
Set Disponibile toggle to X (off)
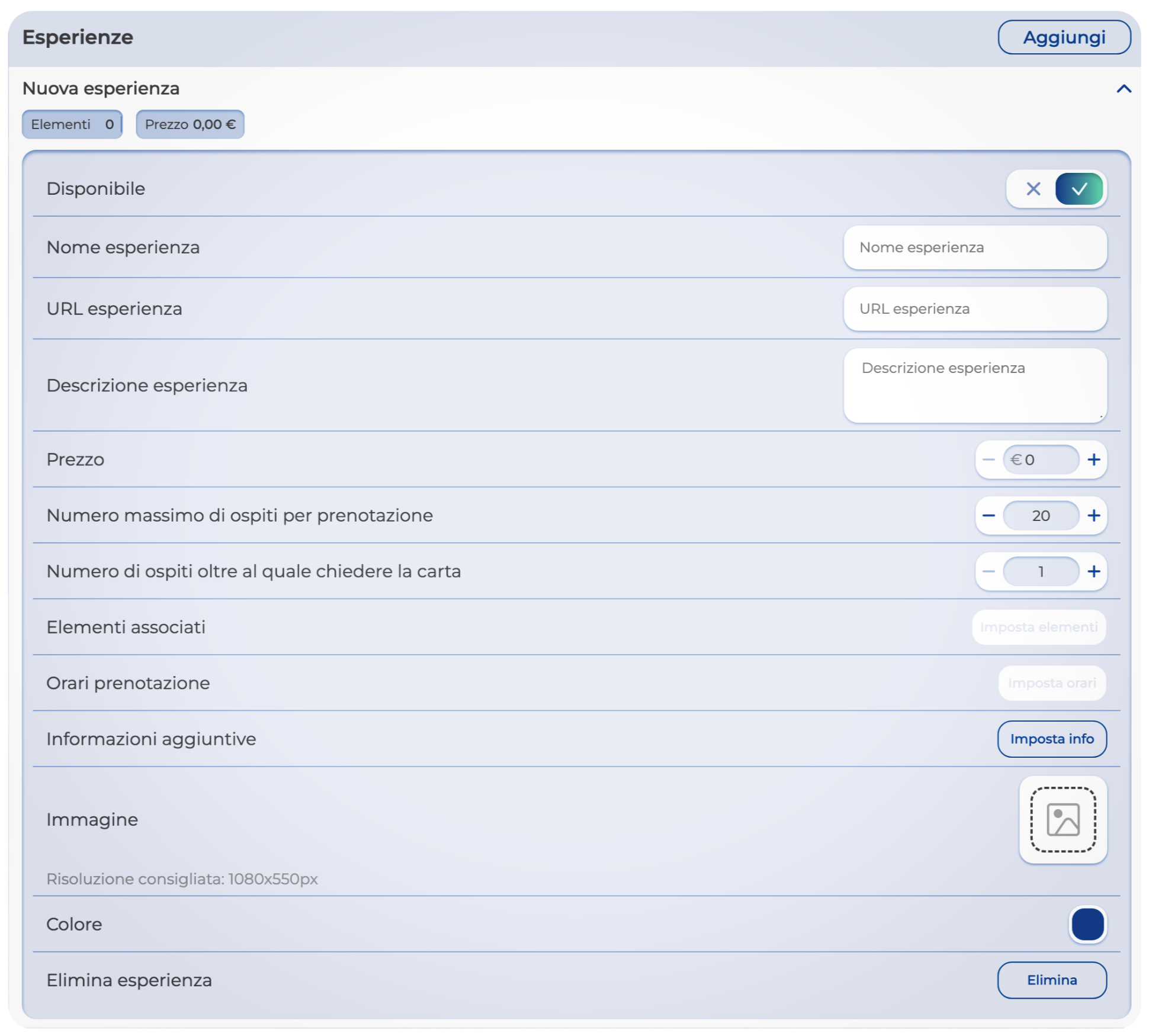[x=1033, y=189]
